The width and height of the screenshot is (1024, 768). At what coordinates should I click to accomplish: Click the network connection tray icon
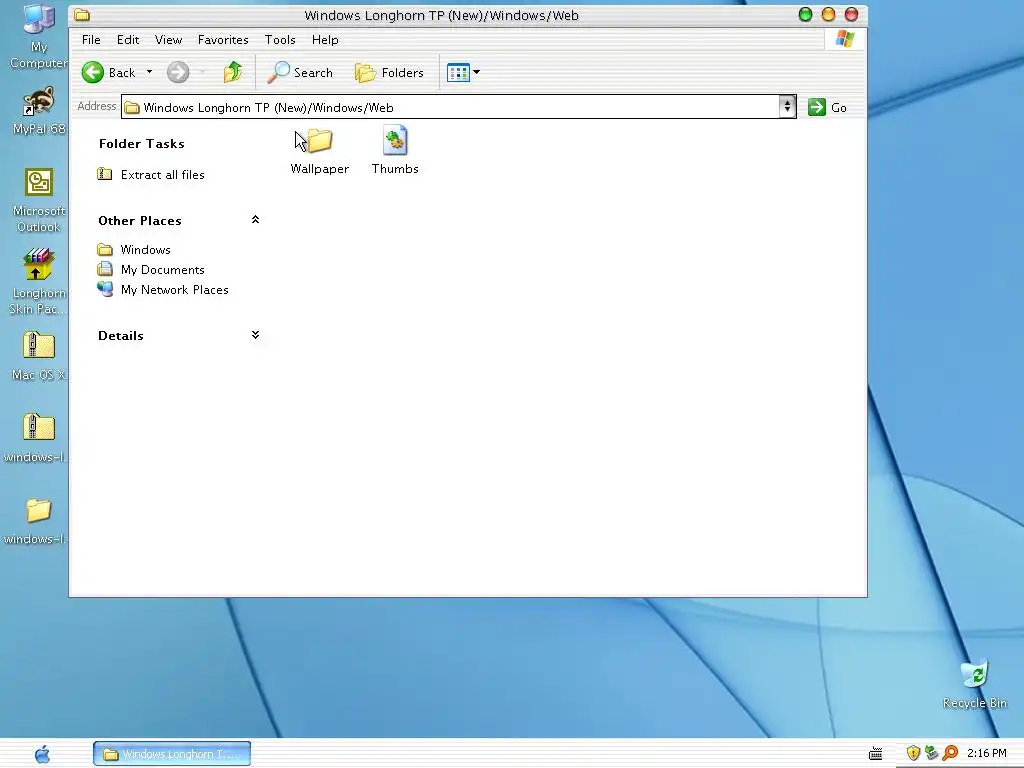click(931, 753)
